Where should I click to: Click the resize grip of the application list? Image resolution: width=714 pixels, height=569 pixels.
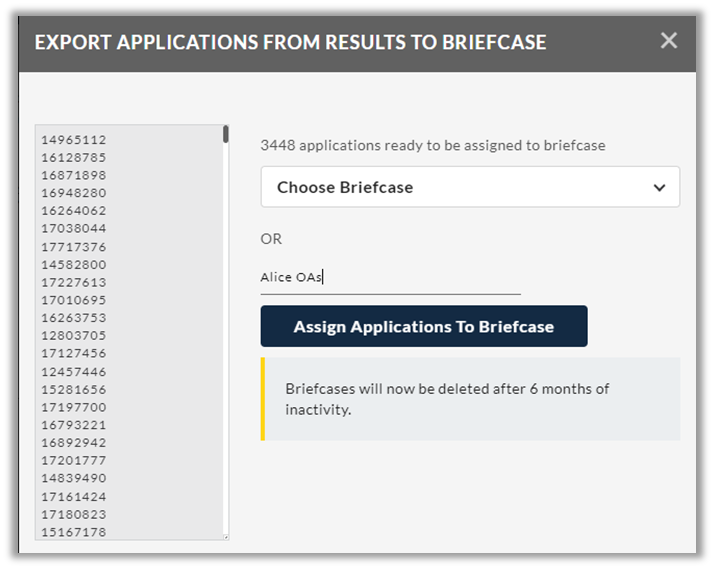coord(226,538)
